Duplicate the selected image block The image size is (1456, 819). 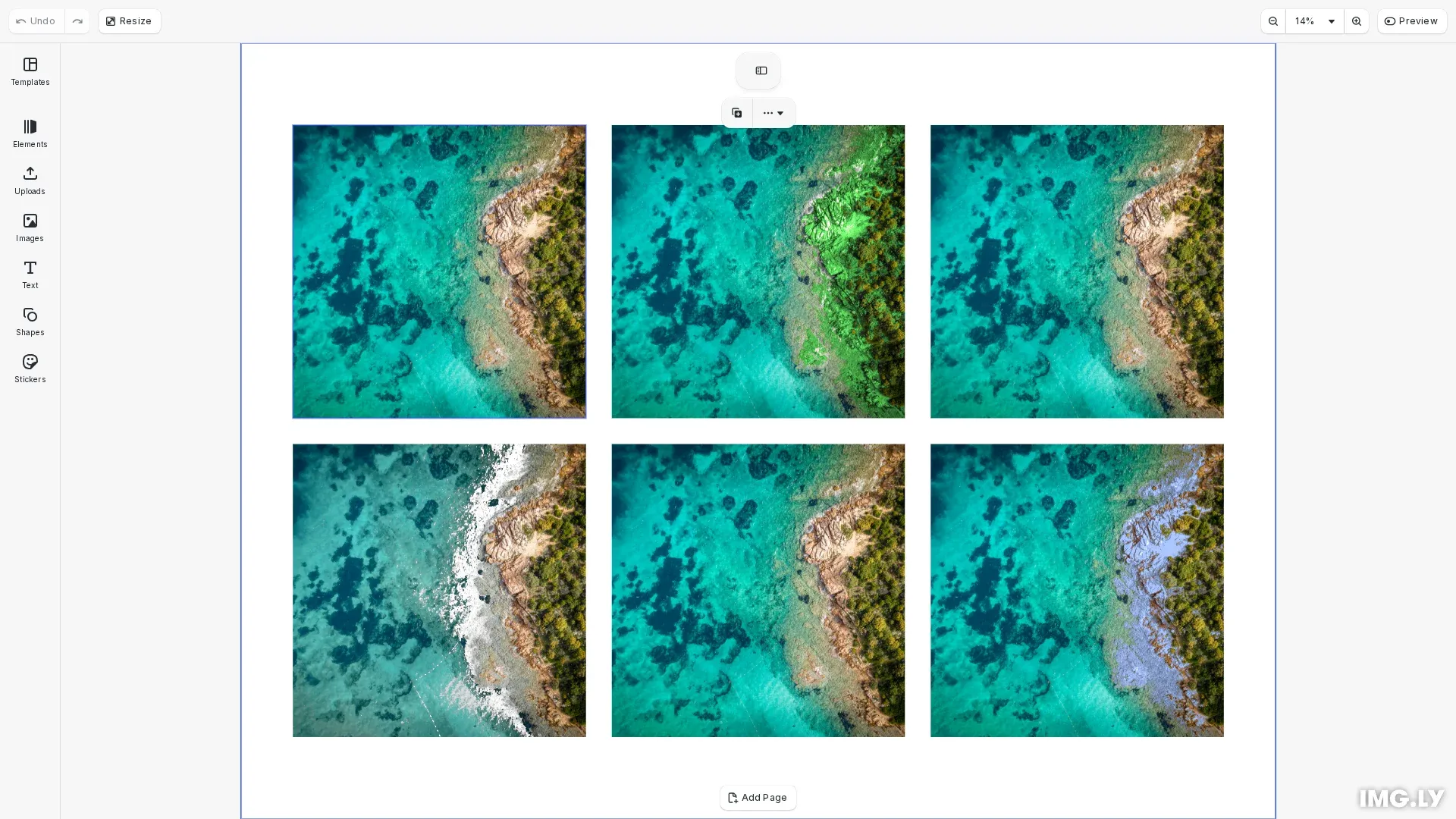point(736,113)
